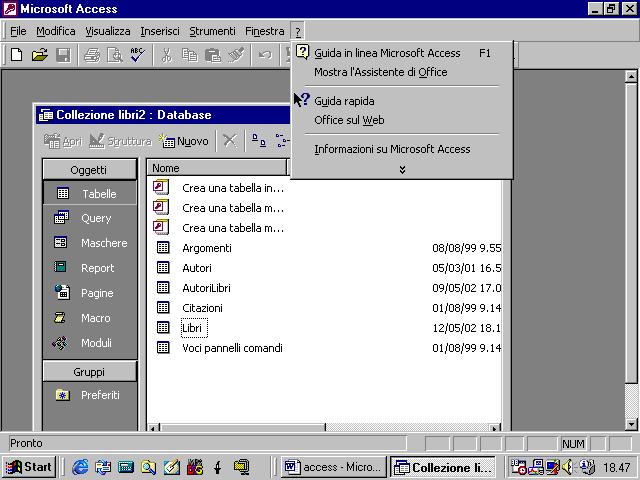Click the volume speaker tray icon
Image resolution: width=640 pixels, height=480 pixels.
pyautogui.click(x=568, y=467)
